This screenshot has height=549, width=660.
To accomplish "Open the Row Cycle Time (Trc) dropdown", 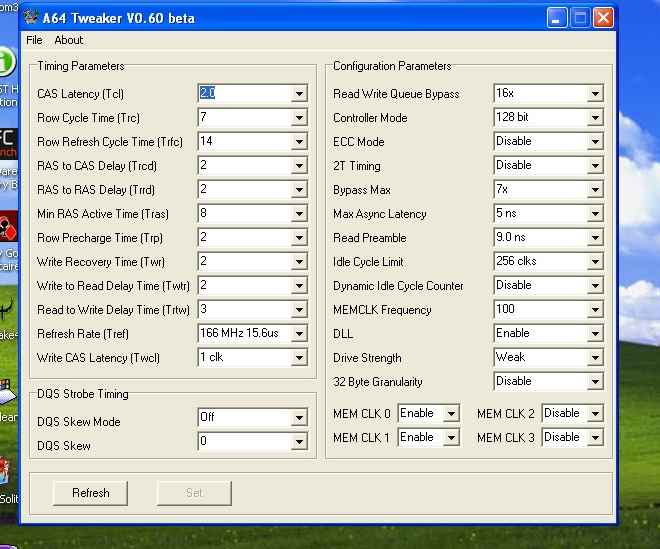I will pos(299,118).
